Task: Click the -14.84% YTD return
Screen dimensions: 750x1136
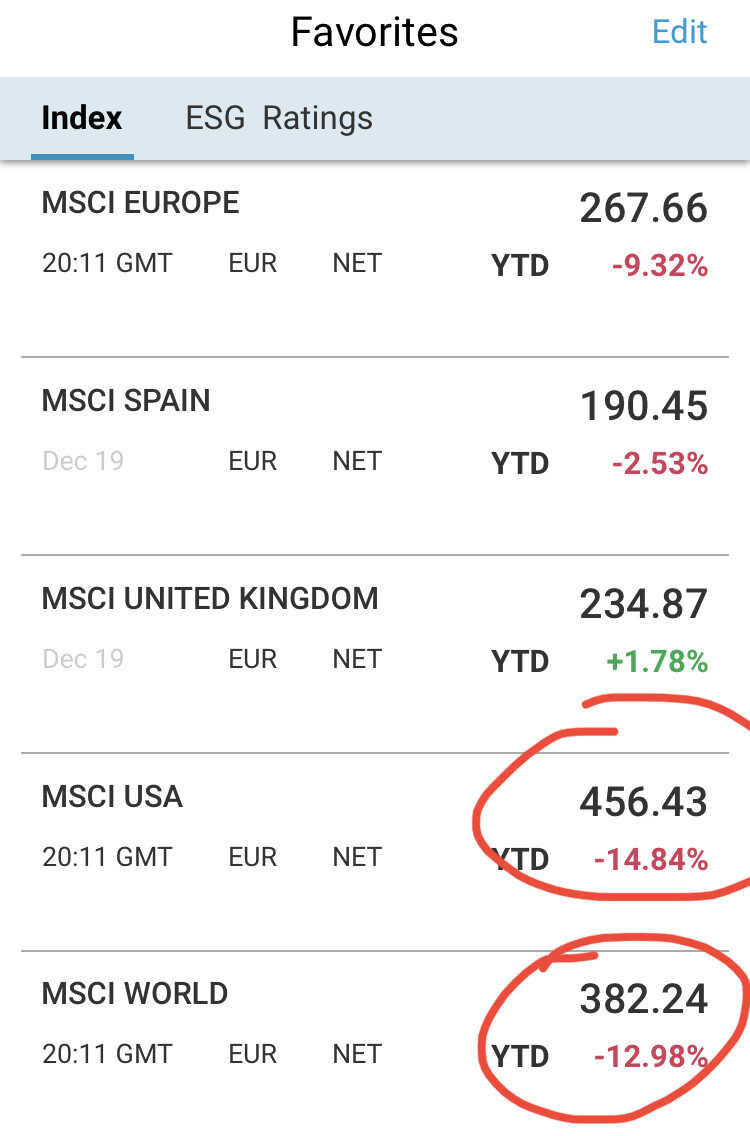Action: (653, 859)
